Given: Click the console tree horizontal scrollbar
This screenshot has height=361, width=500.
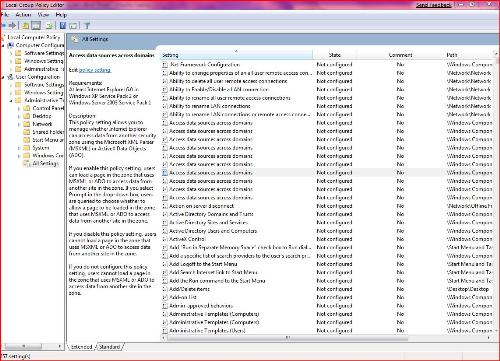Looking at the screenshot, I should (23, 346).
